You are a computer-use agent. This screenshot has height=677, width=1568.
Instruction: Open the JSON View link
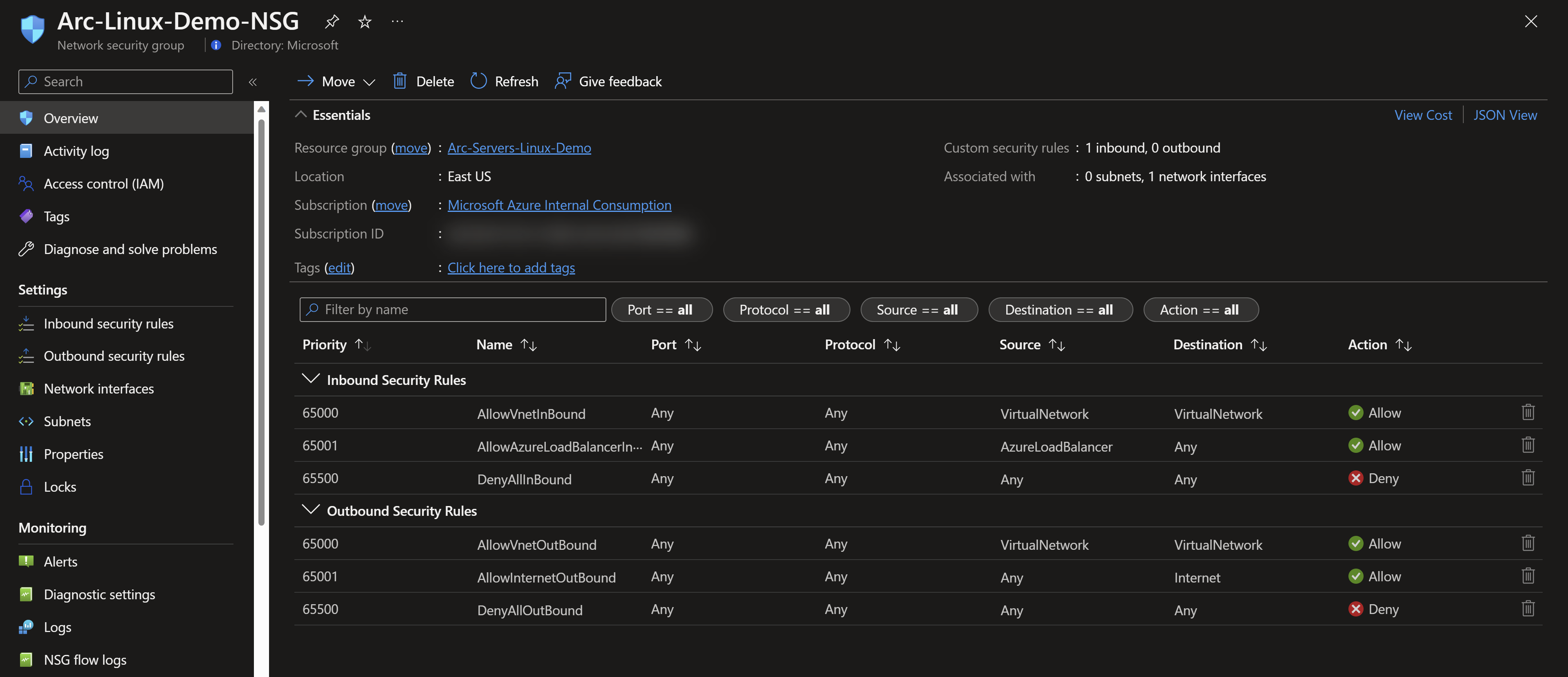pos(1505,115)
